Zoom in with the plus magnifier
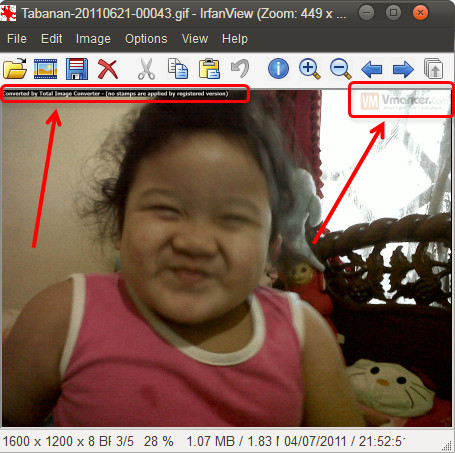The height and width of the screenshot is (453, 455). 310,69
